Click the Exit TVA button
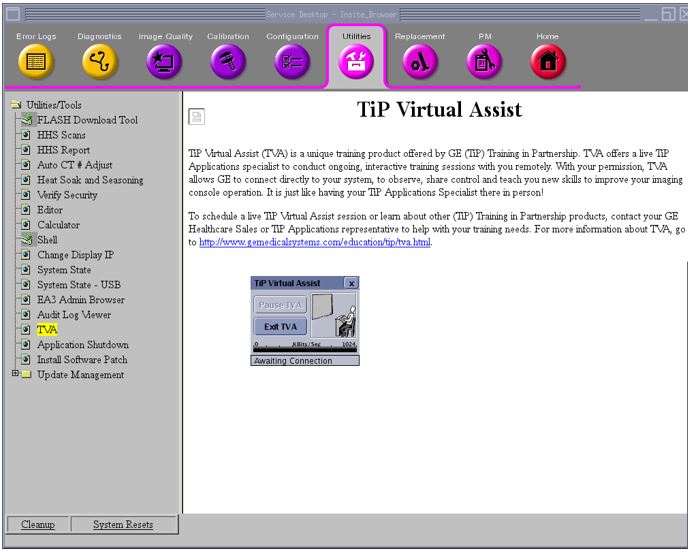This screenshot has width=688, height=550. tap(280, 326)
